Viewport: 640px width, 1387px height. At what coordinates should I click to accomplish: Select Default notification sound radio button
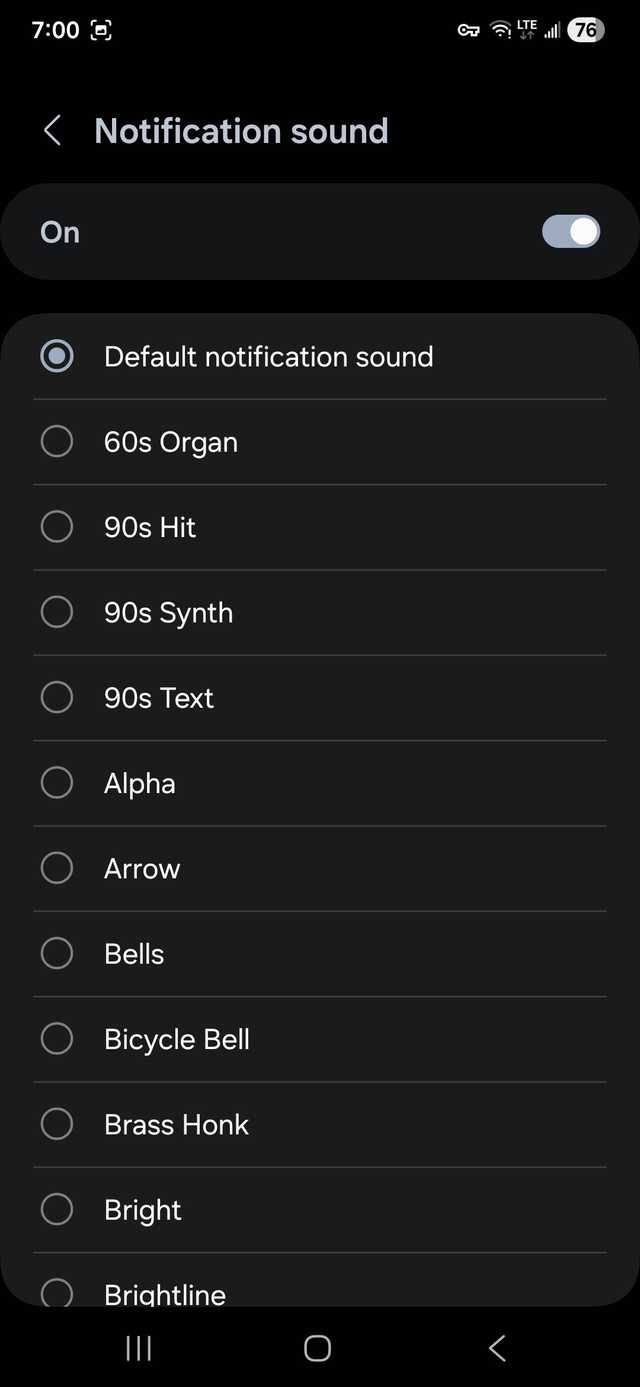pos(57,356)
